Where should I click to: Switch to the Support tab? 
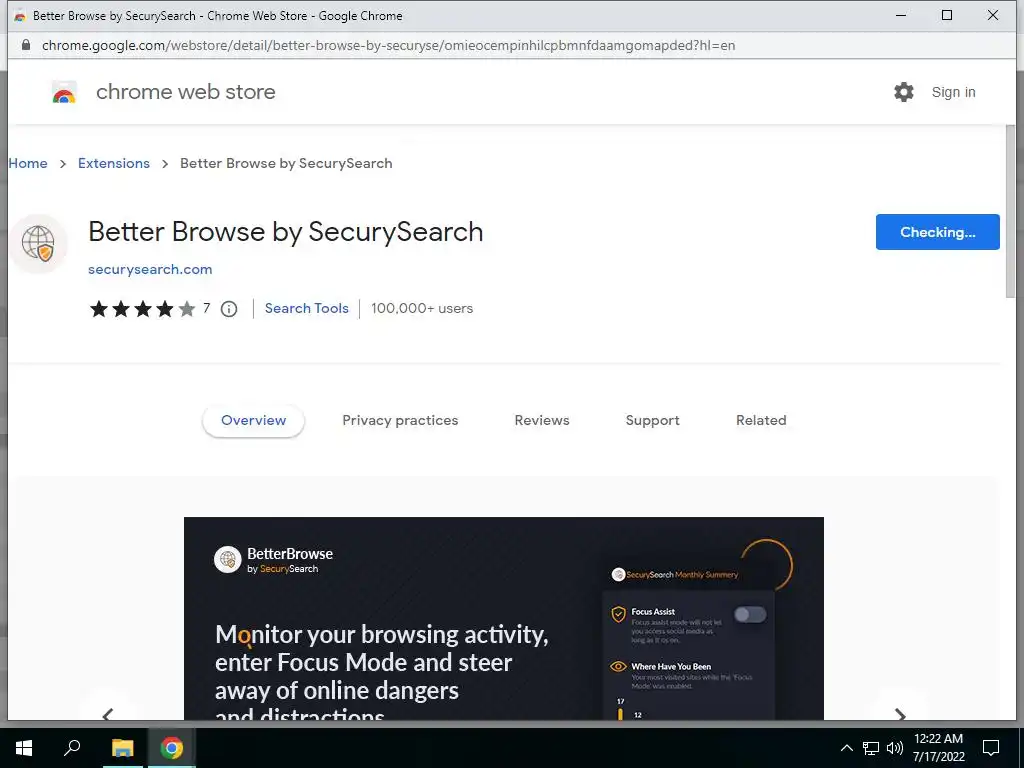652,421
